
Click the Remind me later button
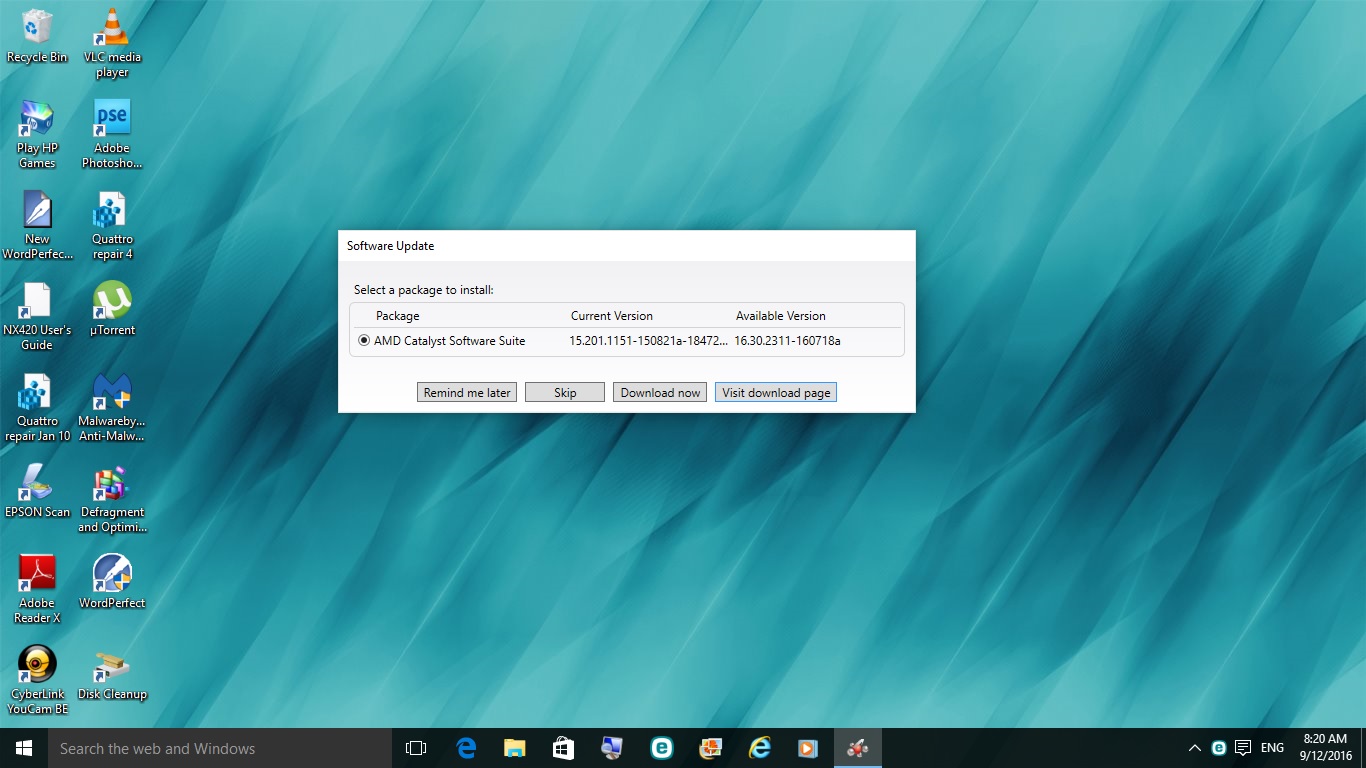pos(467,392)
